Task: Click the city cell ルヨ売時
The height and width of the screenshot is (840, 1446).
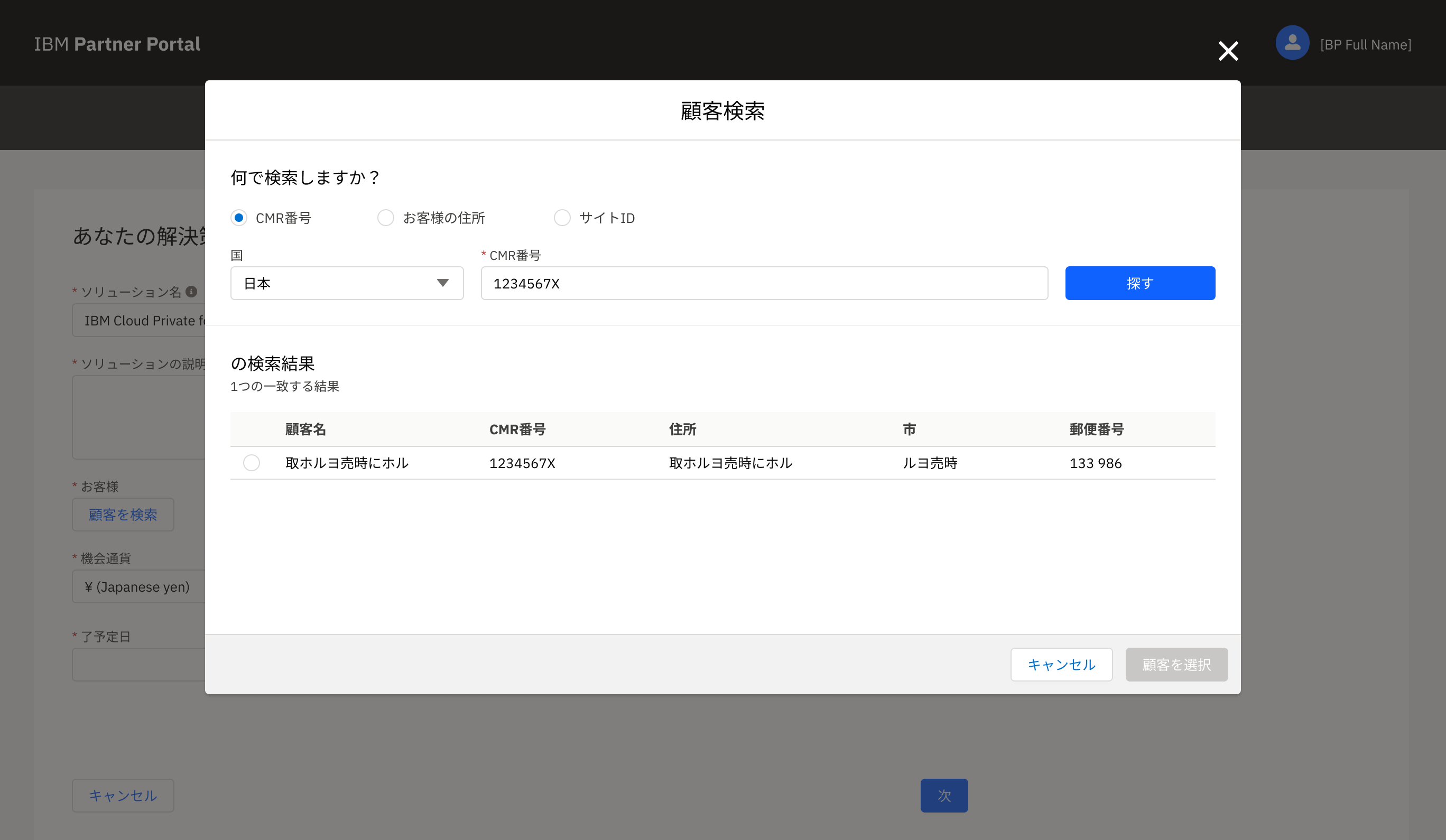Action: pos(930,463)
